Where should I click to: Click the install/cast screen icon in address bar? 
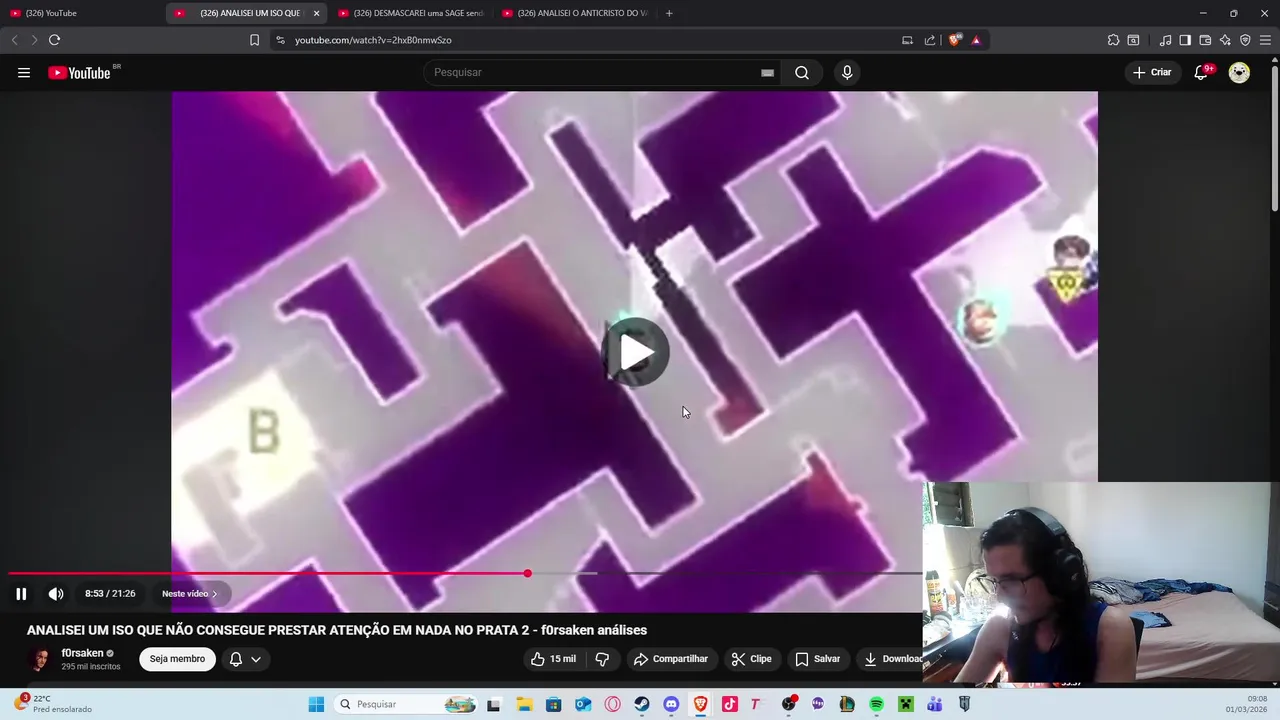[907, 40]
